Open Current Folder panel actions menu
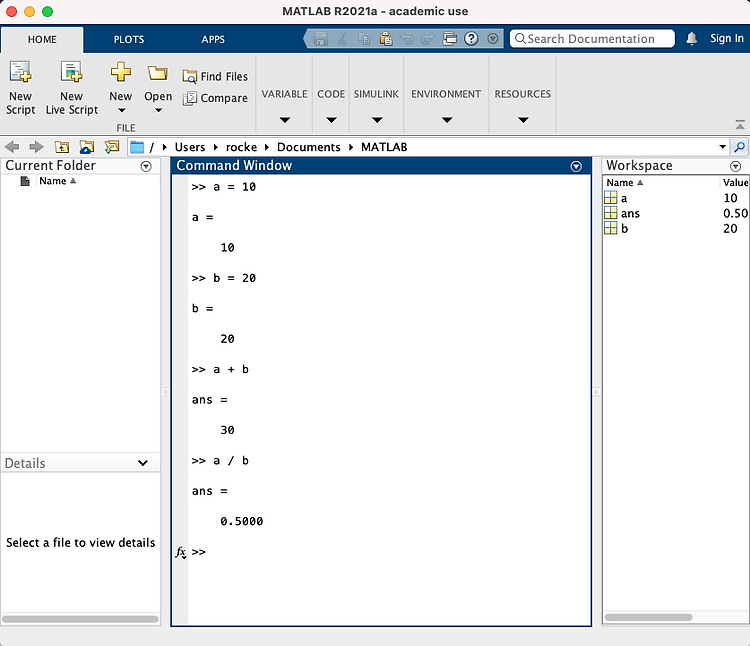The height and width of the screenshot is (646, 750). tap(146, 166)
